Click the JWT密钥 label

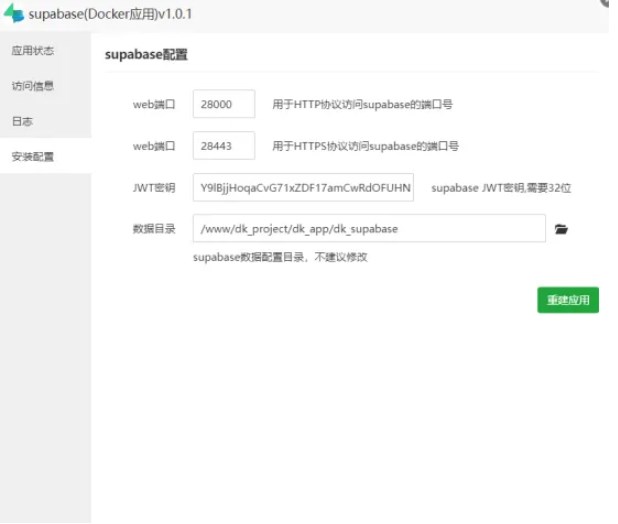point(154,188)
